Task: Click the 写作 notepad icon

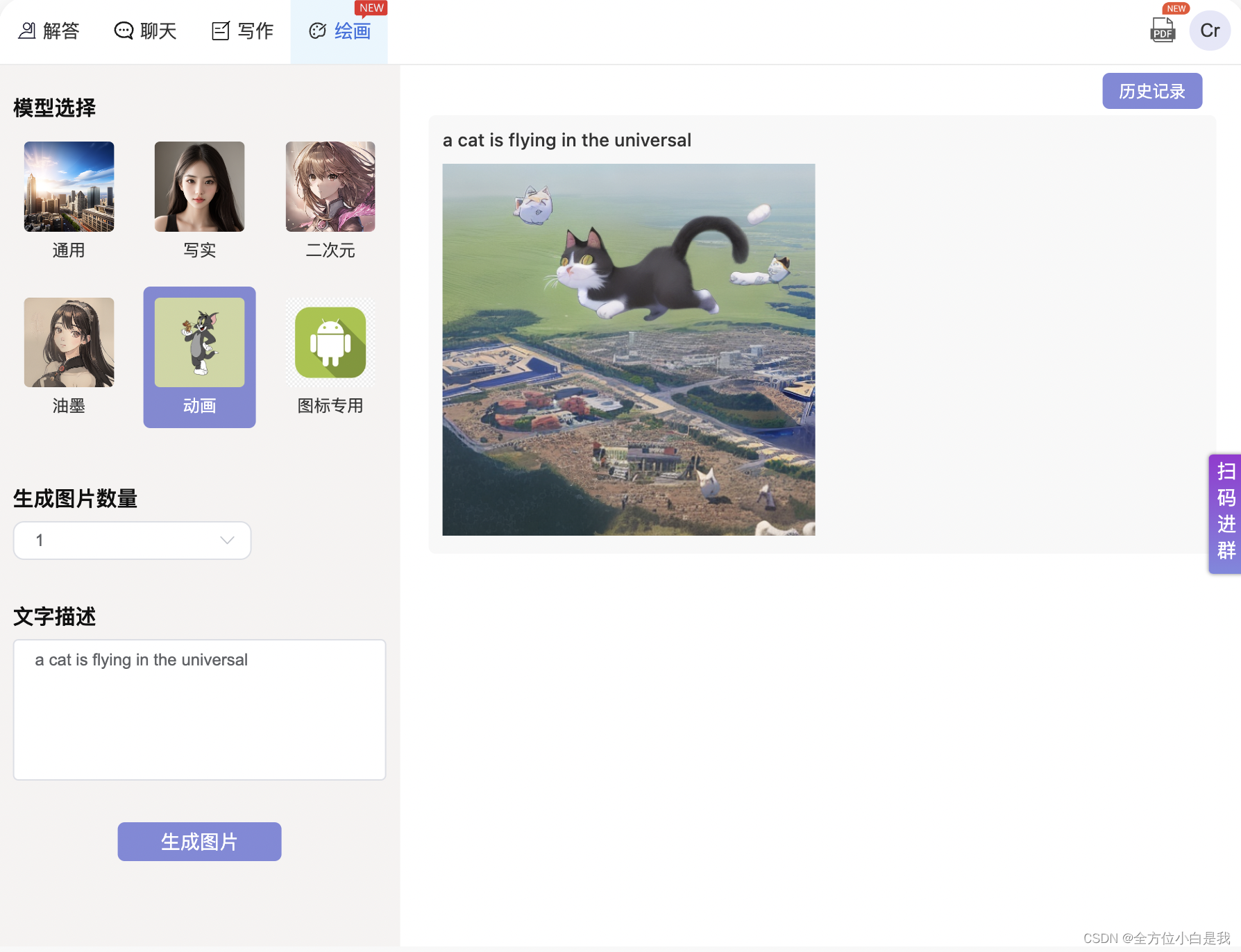Action: coord(221,31)
